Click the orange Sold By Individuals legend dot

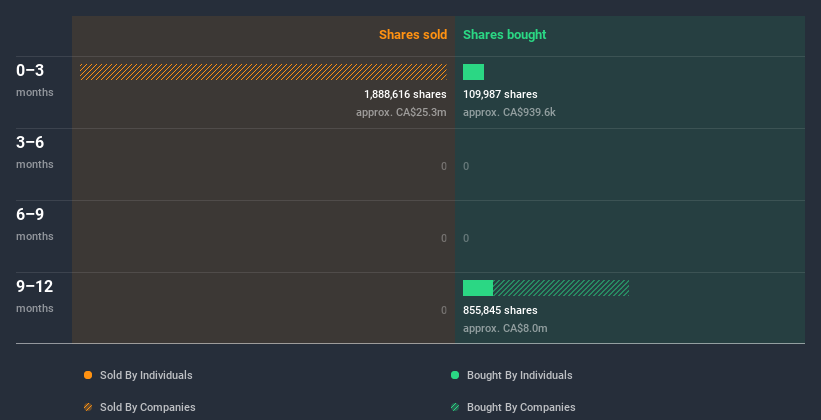[88, 375]
